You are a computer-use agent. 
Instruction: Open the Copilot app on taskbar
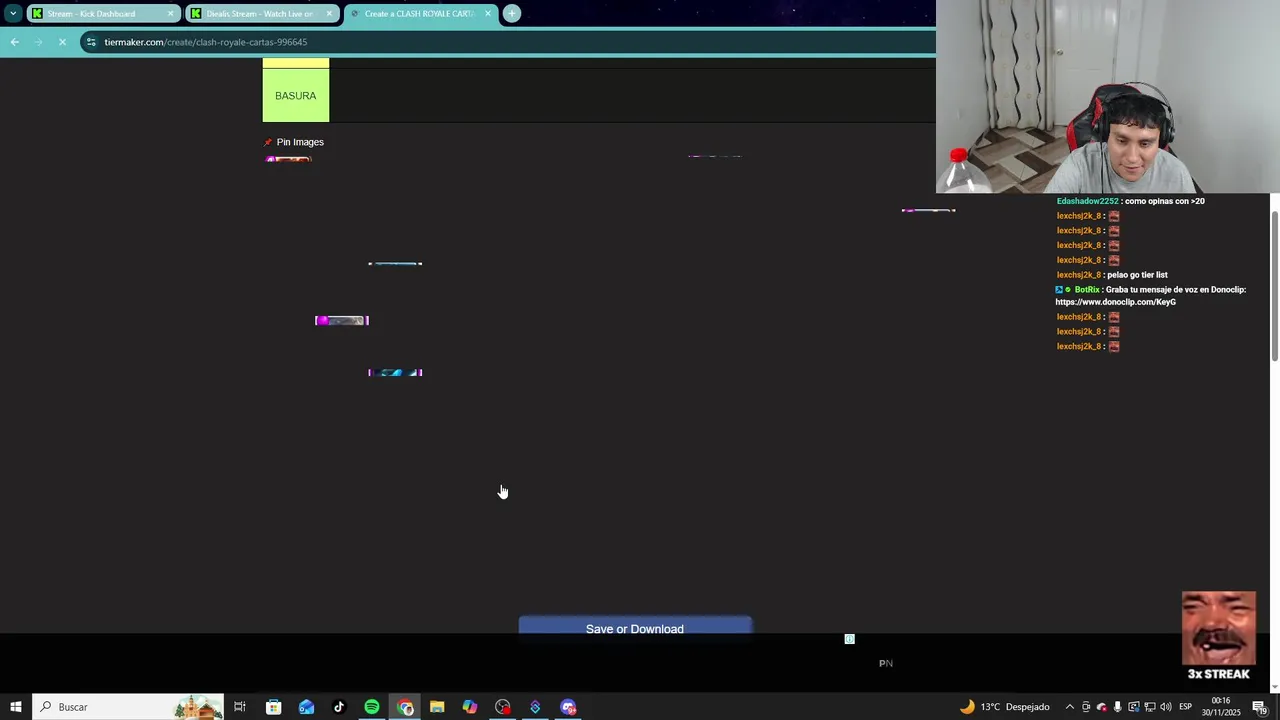[470, 707]
